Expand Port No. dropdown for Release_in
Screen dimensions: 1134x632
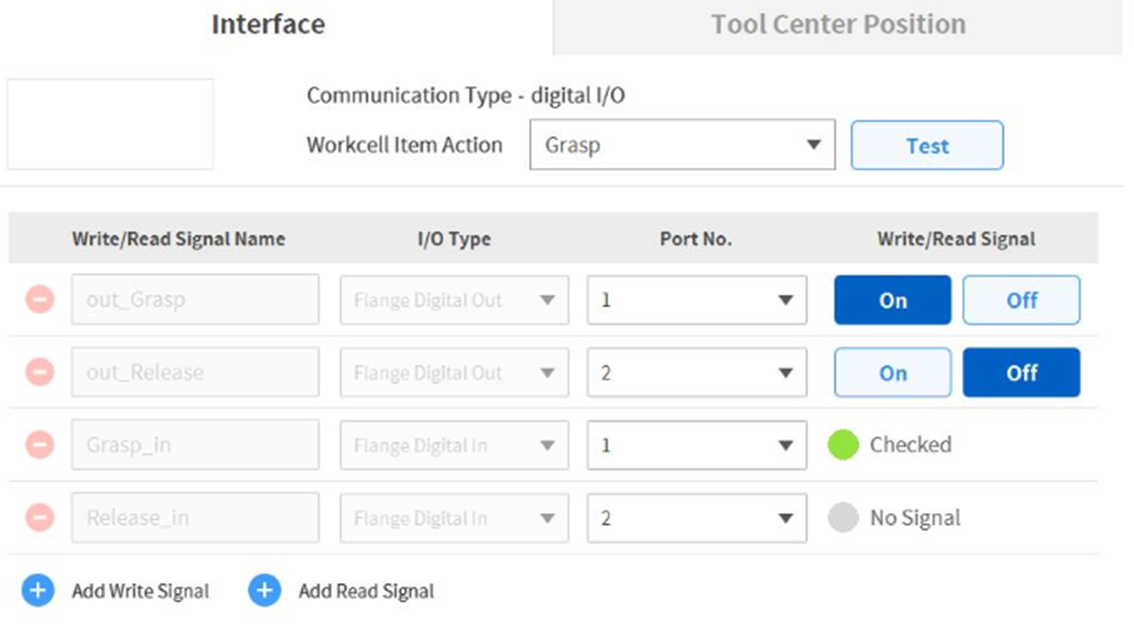coord(696,518)
